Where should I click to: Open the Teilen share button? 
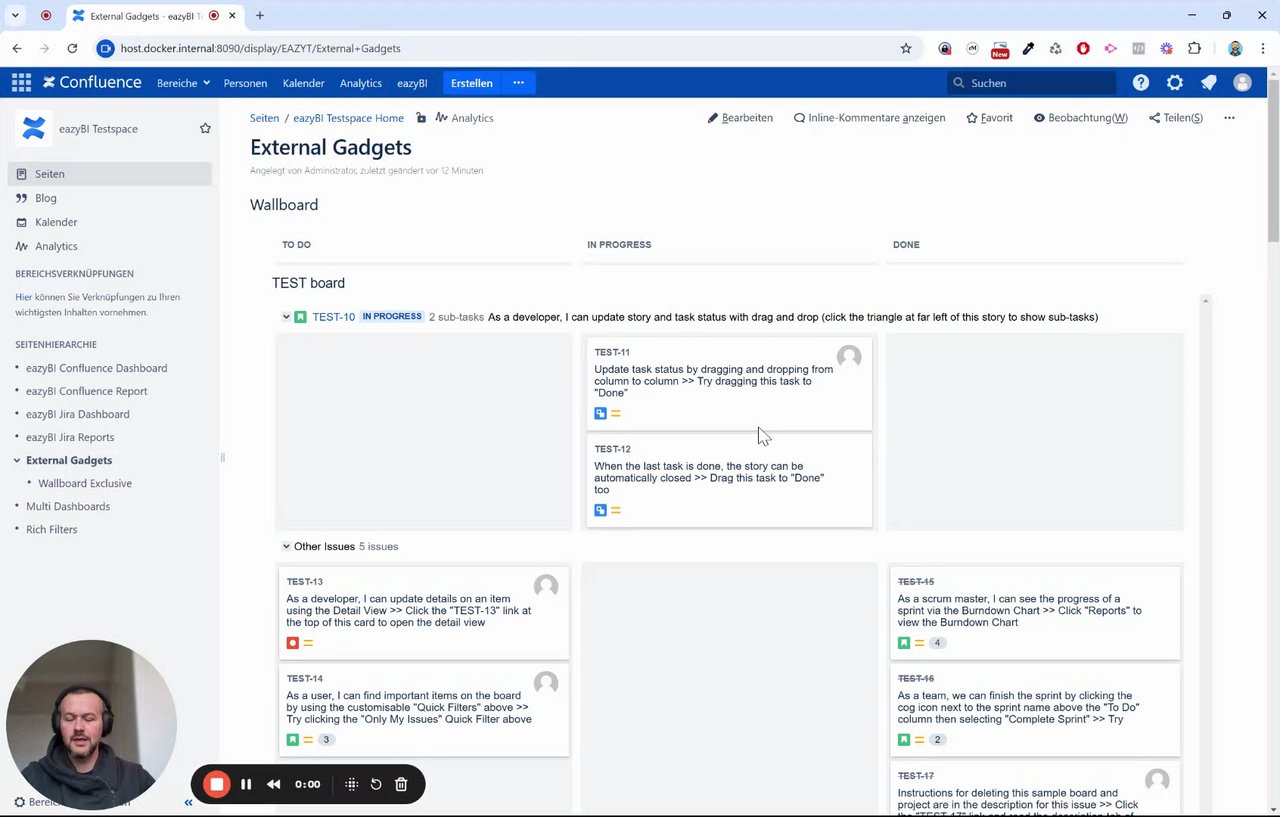pos(1176,118)
